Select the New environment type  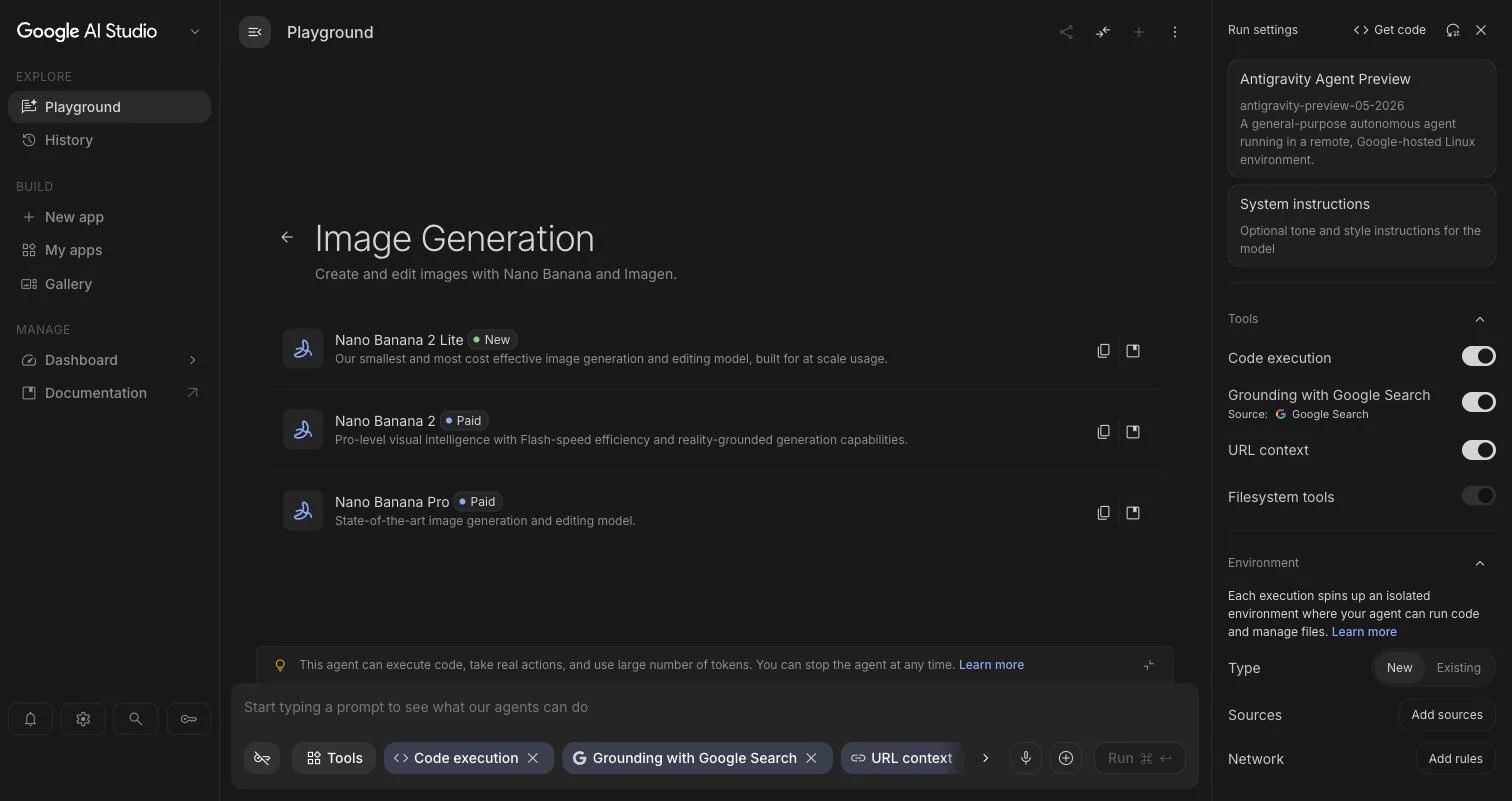(1399, 668)
